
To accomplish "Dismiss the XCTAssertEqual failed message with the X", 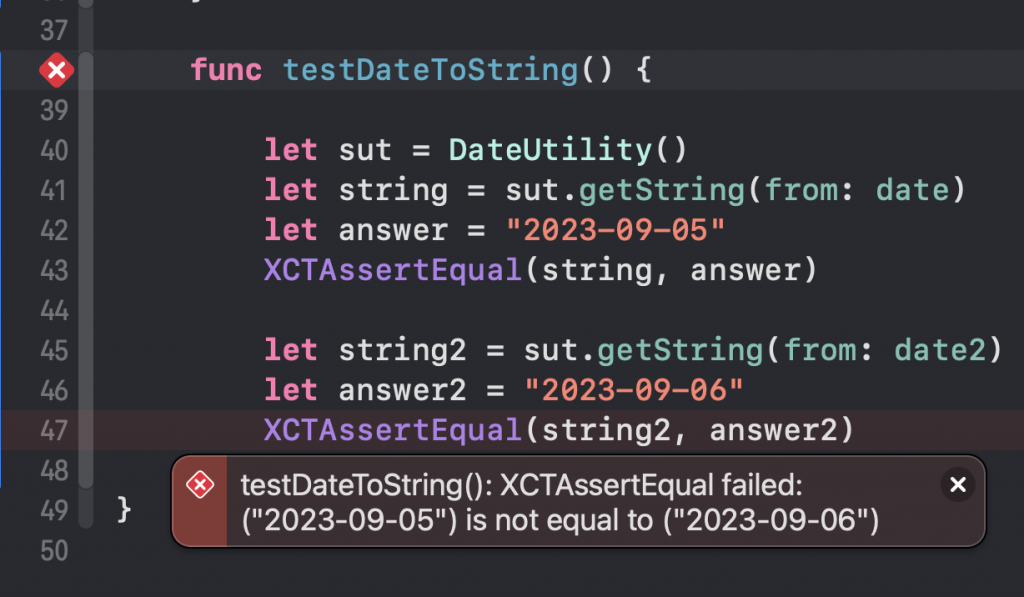I will click(x=958, y=485).
